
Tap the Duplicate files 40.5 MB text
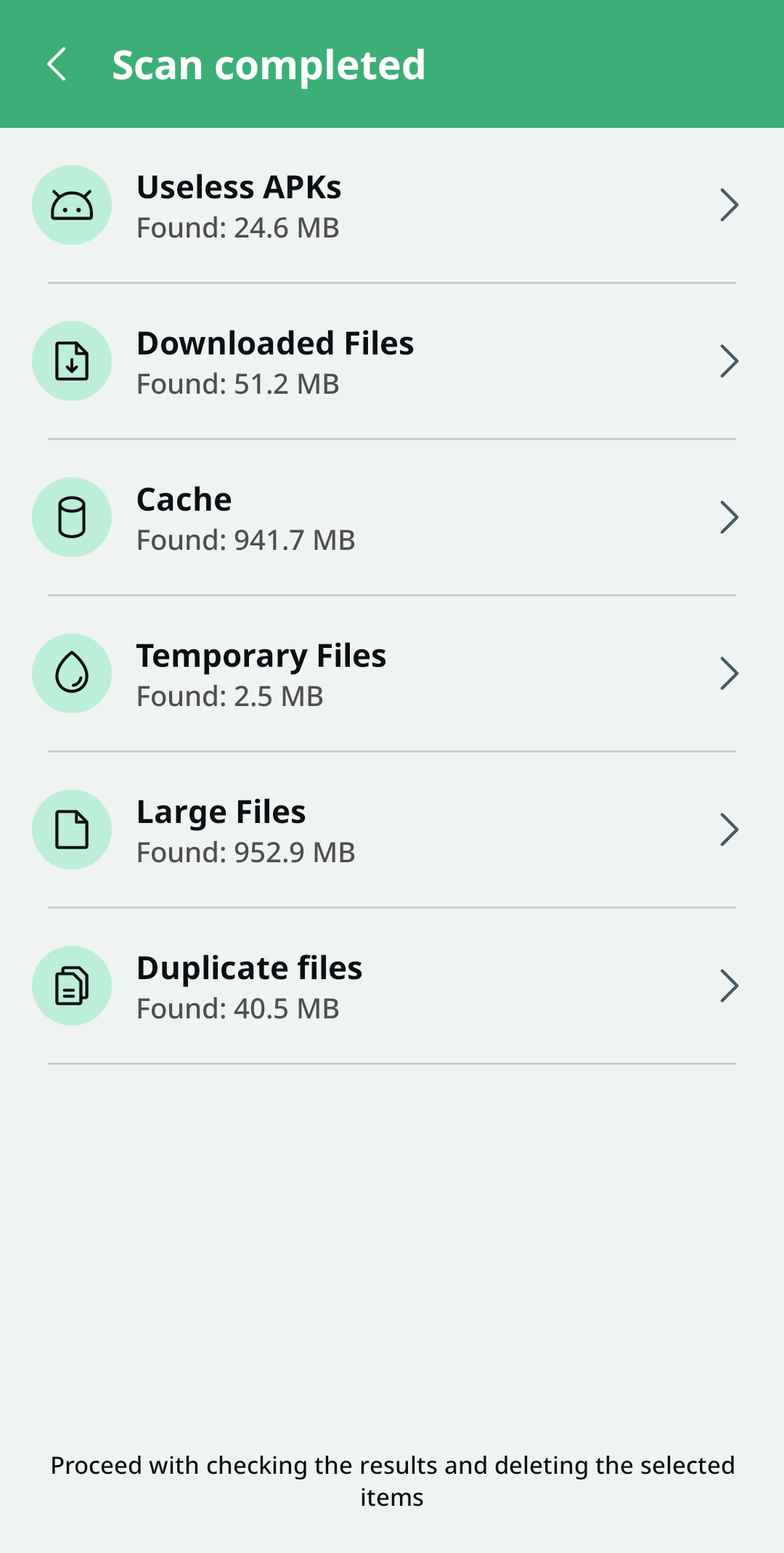click(x=238, y=1009)
